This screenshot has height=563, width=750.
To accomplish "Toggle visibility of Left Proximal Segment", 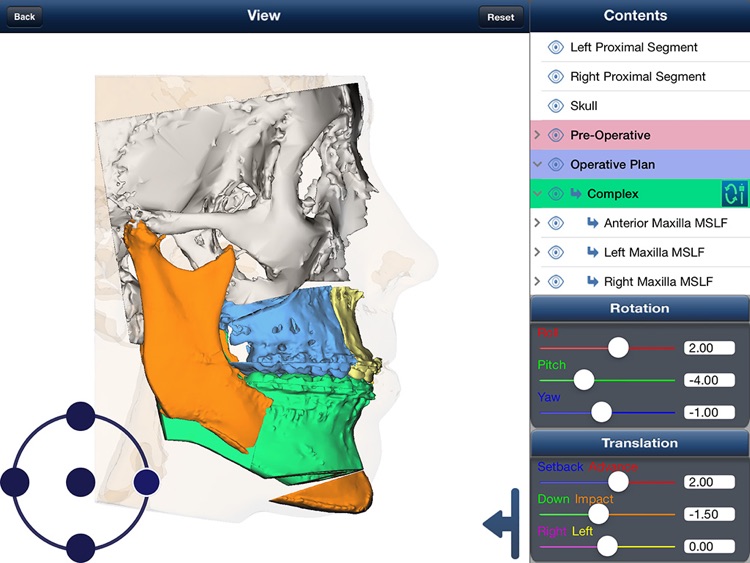I will point(555,47).
